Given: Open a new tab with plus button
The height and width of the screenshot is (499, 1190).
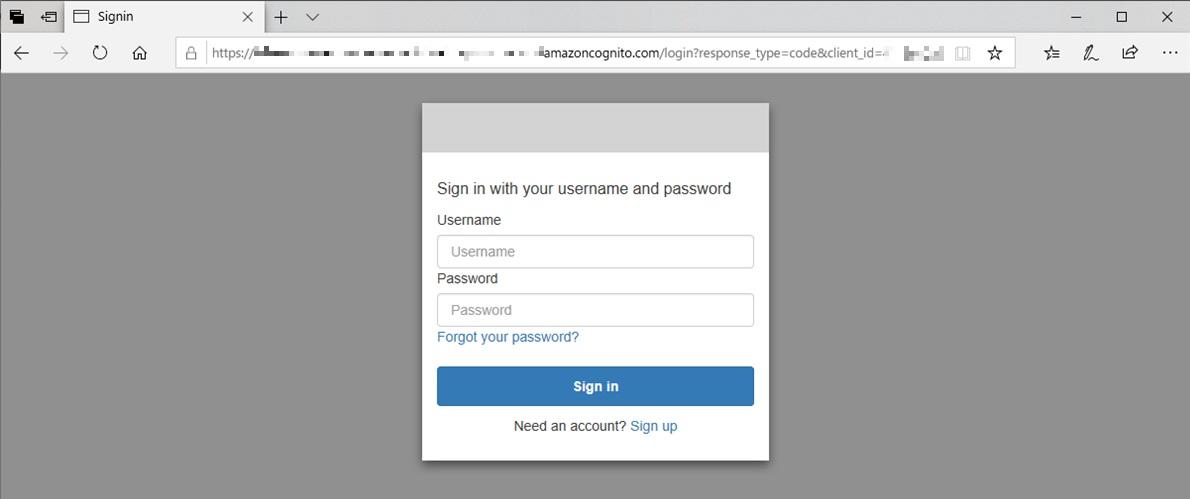Looking at the screenshot, I should (x=281, y=17).
